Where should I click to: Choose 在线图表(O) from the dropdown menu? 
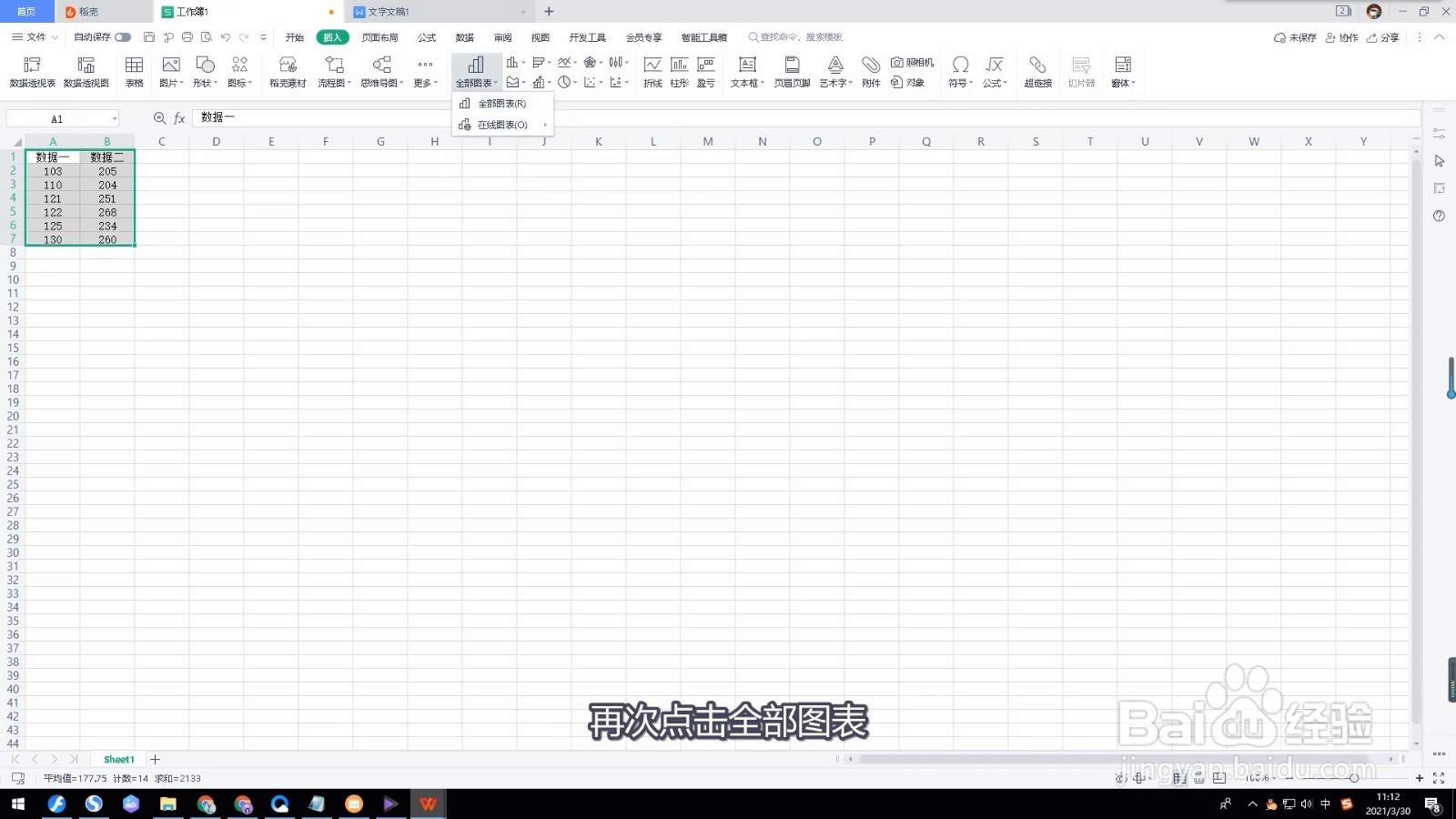click(502, 125)
